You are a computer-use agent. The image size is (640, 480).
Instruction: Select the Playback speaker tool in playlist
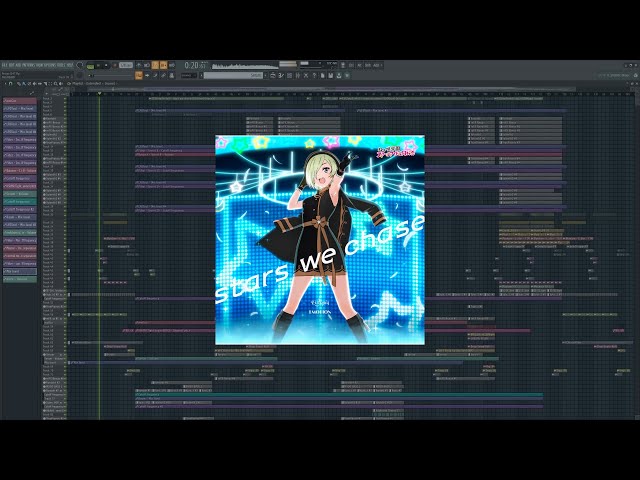61,84
